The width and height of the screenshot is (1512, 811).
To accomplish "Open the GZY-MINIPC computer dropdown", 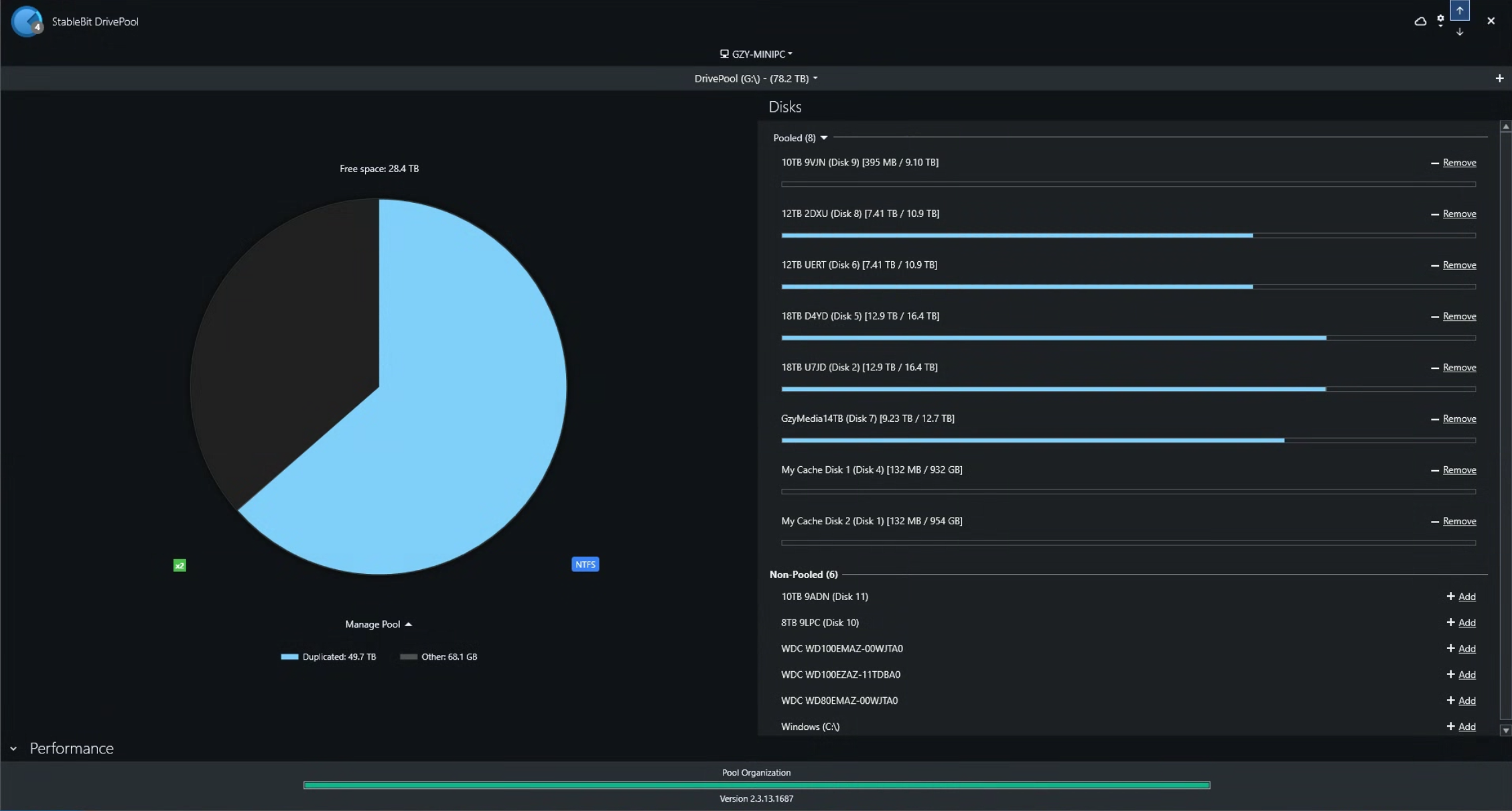I will coord(756,54).
